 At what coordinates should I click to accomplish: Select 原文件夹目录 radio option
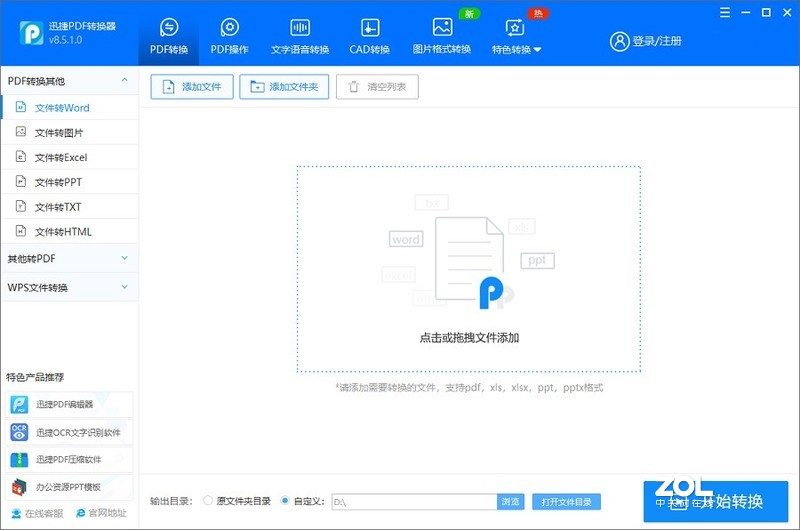208,500
